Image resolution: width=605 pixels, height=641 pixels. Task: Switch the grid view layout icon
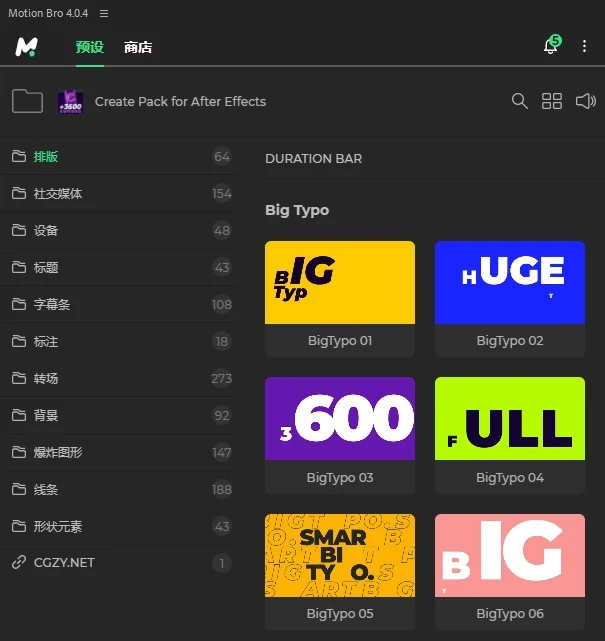click(552, 101)
